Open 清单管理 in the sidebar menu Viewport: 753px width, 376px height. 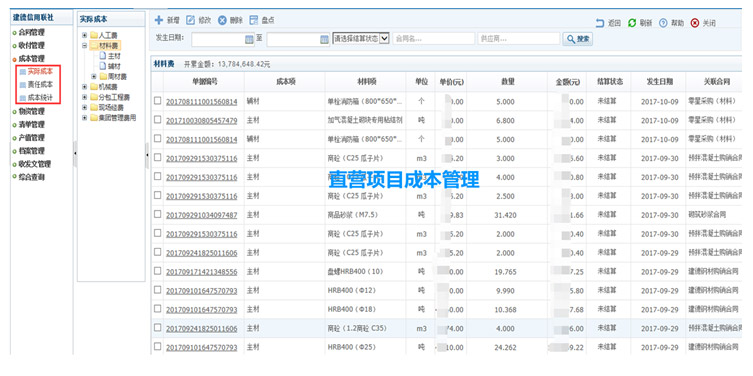31,124
